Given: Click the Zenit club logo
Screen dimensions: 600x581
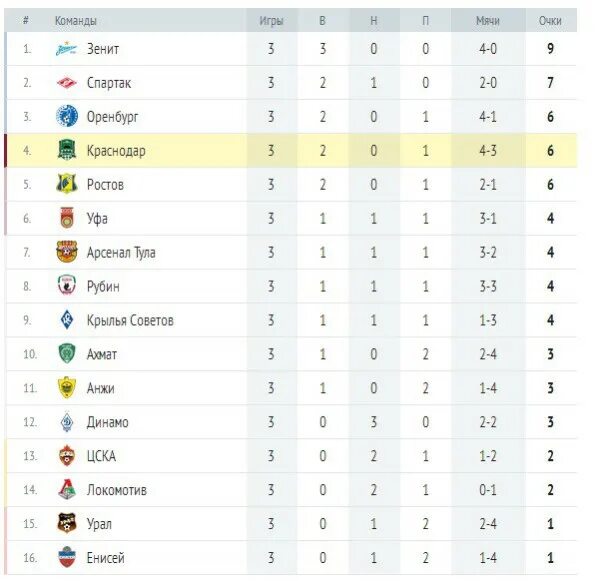Looking at the screenshot, I should click(67, 49).
